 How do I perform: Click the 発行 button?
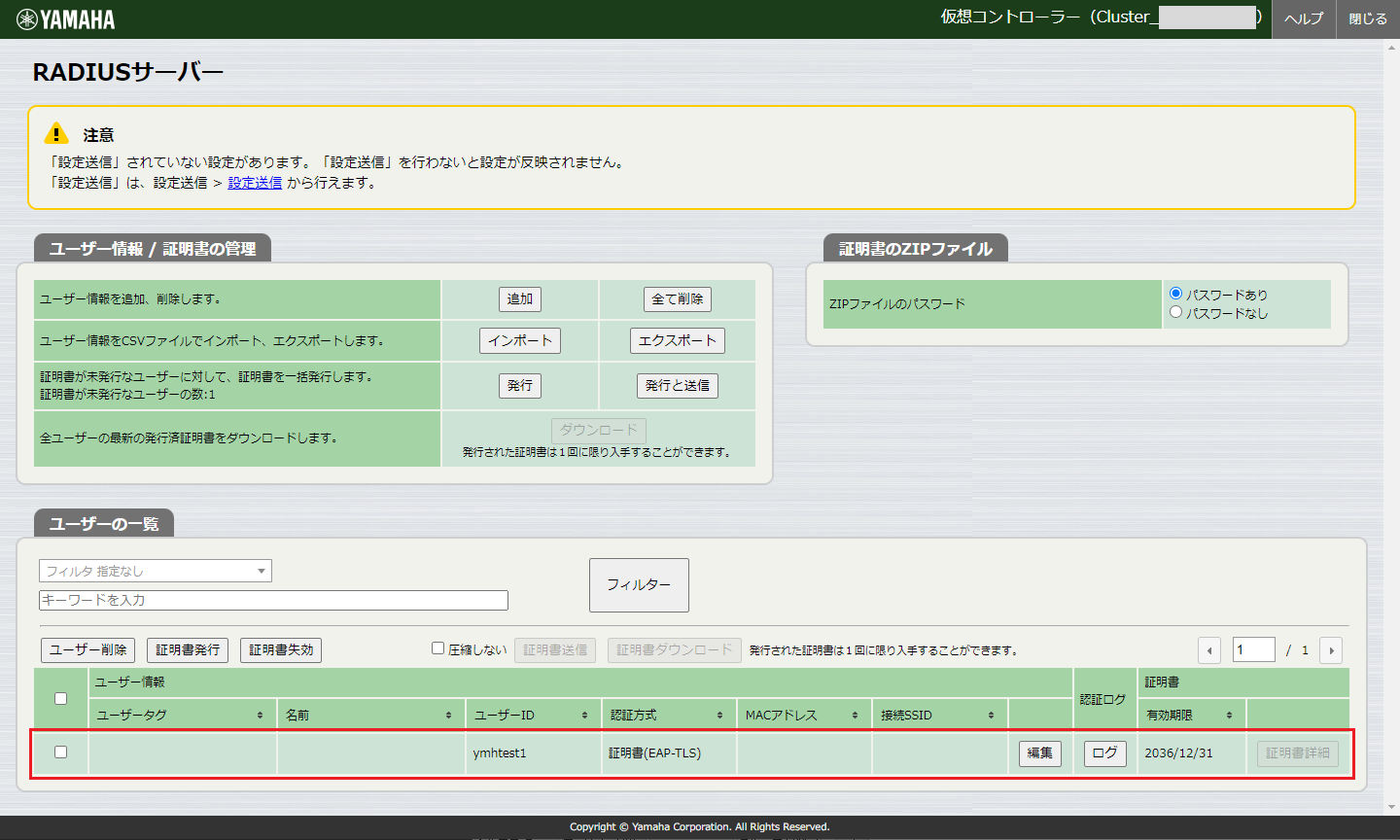520,386
